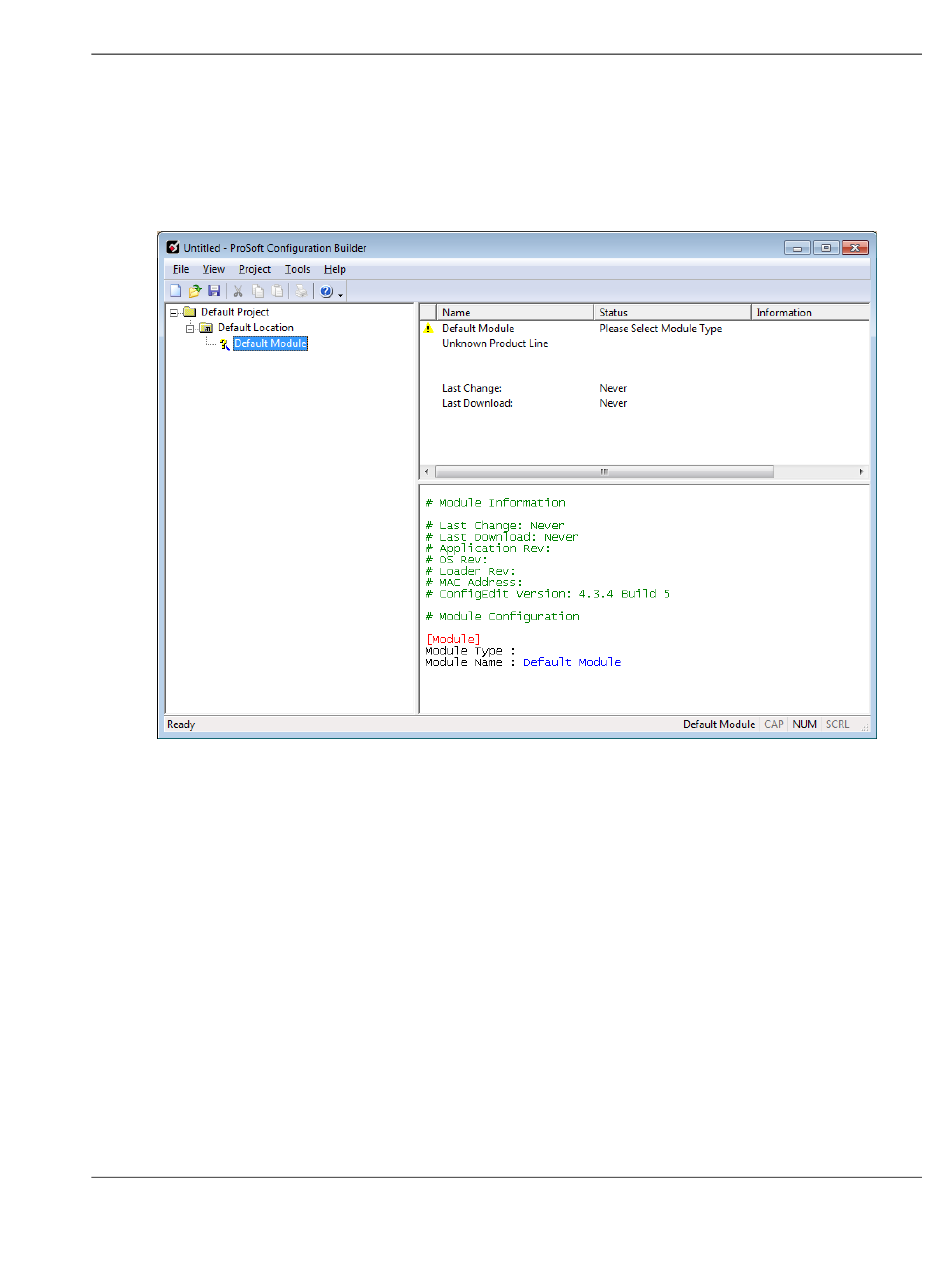950x1267 pixels.
Task: Open a project with the Open folder icon
Action: 195,291
